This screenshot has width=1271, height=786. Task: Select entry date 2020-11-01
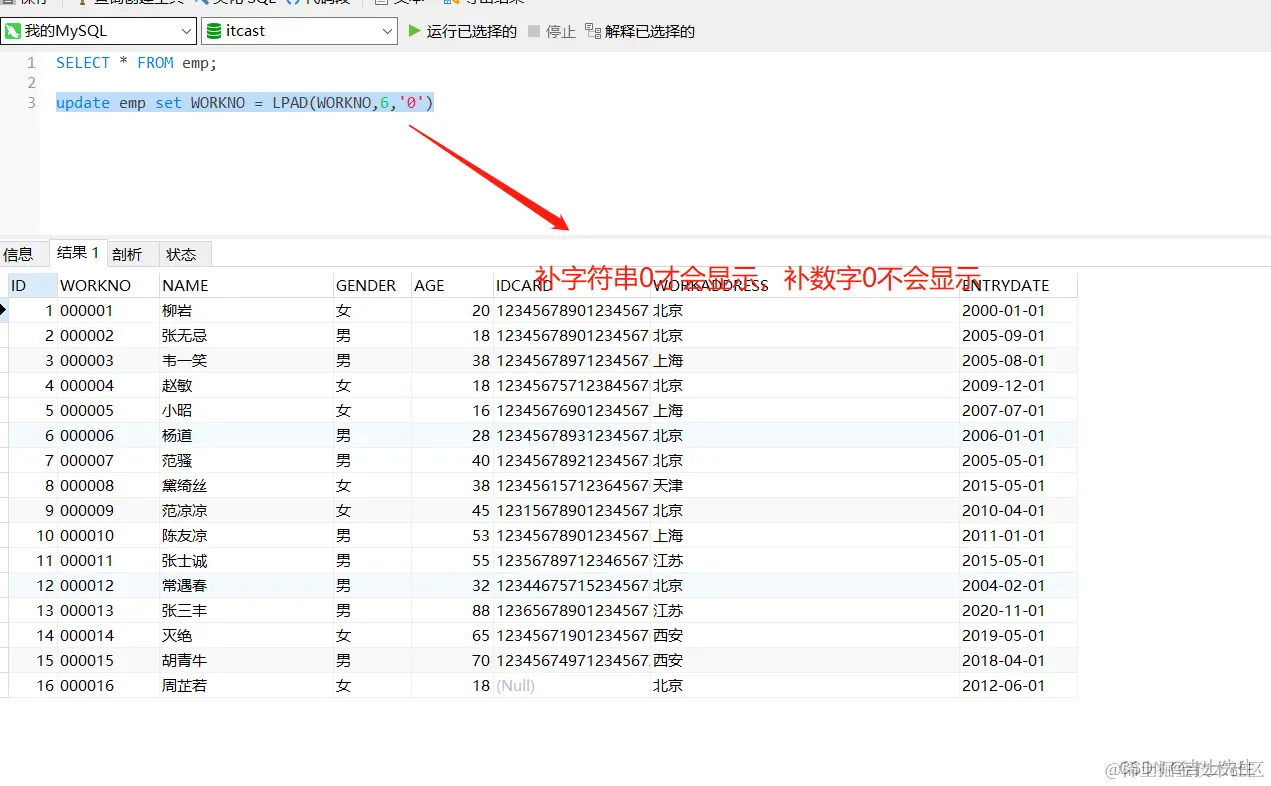coord(1018,610)
